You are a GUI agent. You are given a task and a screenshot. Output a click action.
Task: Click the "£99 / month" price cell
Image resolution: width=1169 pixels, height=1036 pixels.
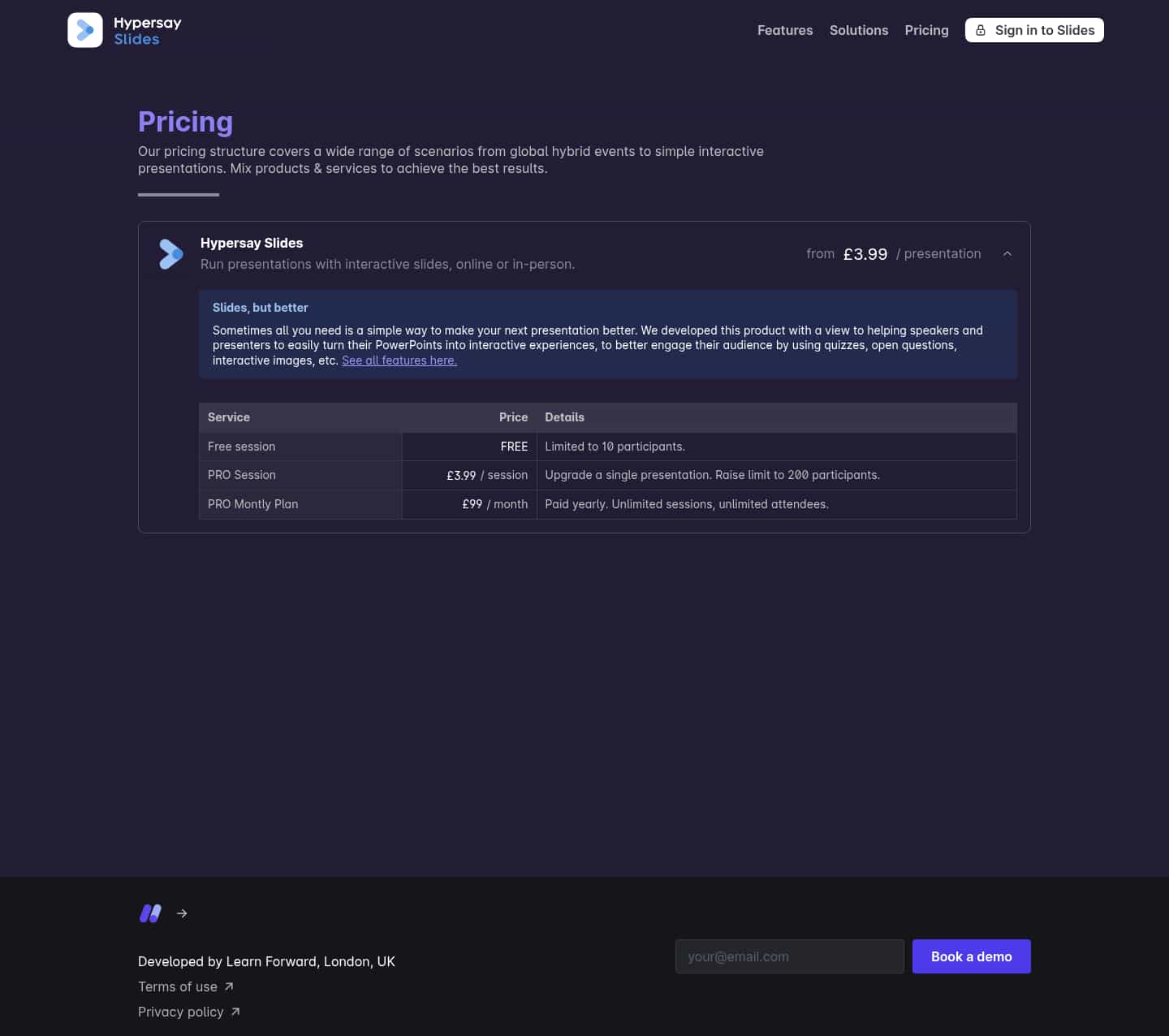[469, 504]
